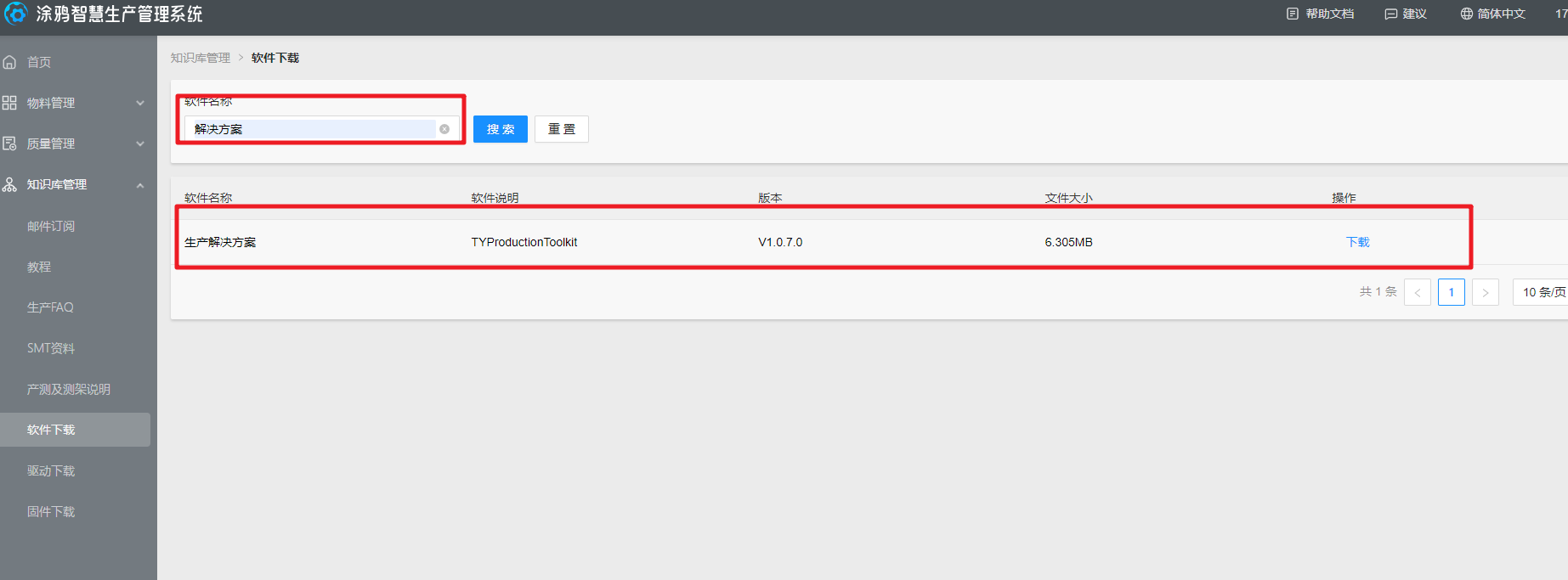Select the TYProductionToolkit cell
The width and height of the screenshot is (1568, 580).
[x=524, y=242]
